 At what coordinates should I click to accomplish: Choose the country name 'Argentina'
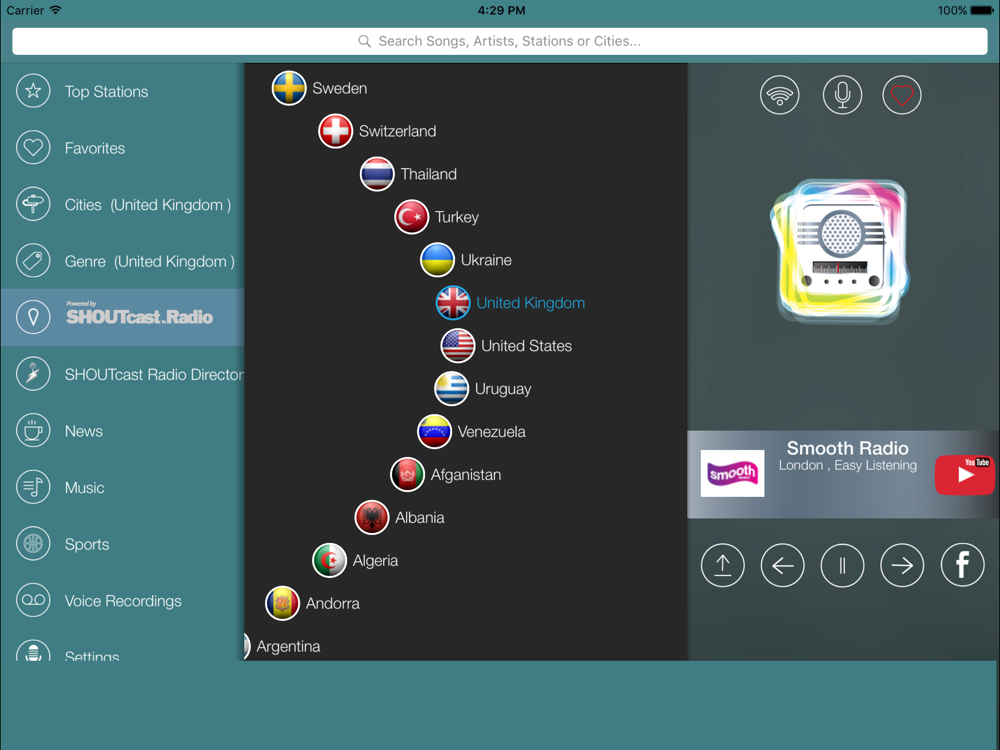pos(288,647)
